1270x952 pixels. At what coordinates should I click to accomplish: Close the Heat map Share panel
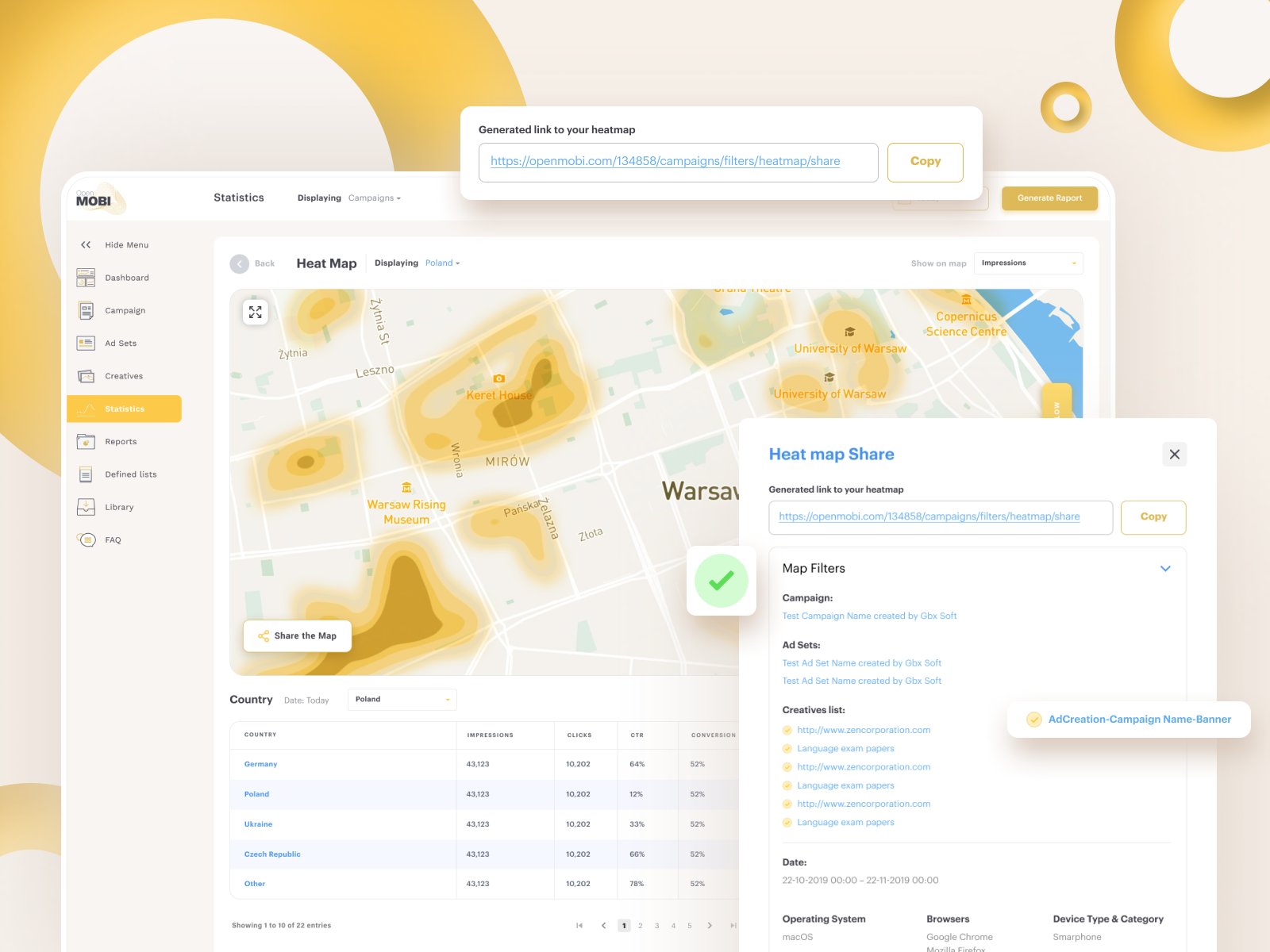pos(1175,455)
